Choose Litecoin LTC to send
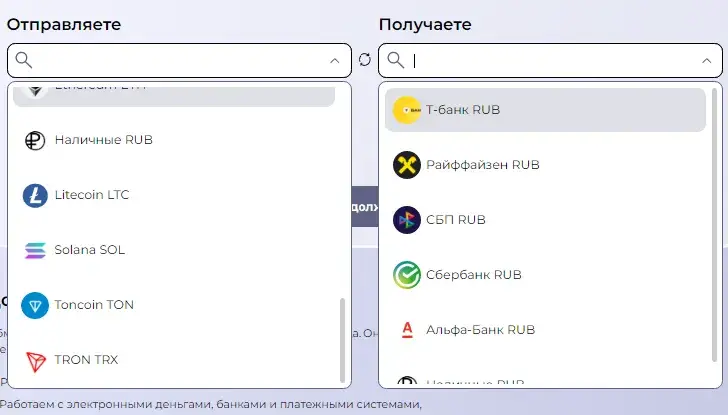This screenshot has width=728, height=415. tap(174, 195)
